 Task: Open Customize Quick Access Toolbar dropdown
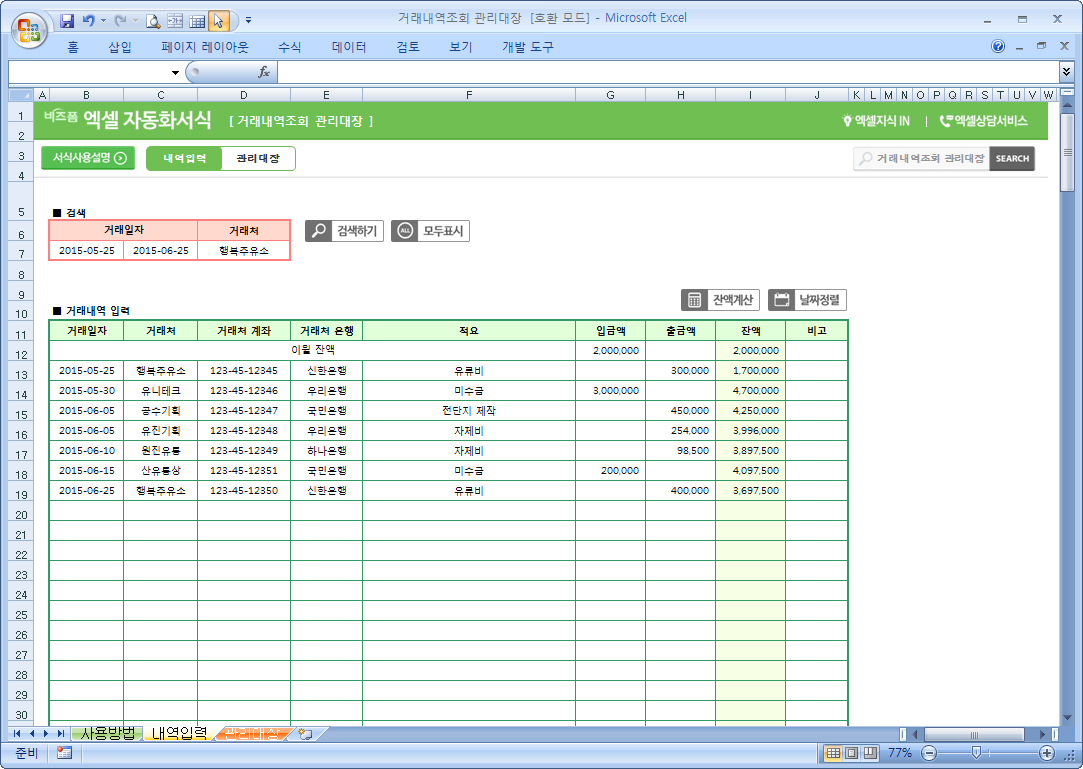(x=248, y=20)
